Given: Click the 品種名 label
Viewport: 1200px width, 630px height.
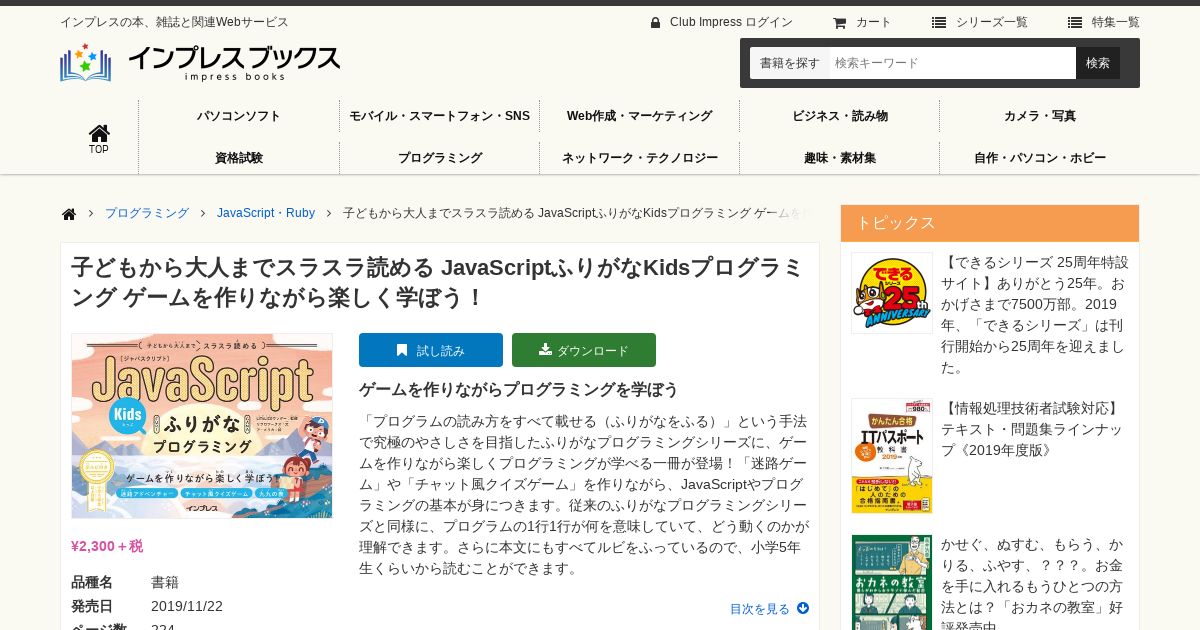Looking at the screenshot, I should point(92,582).
